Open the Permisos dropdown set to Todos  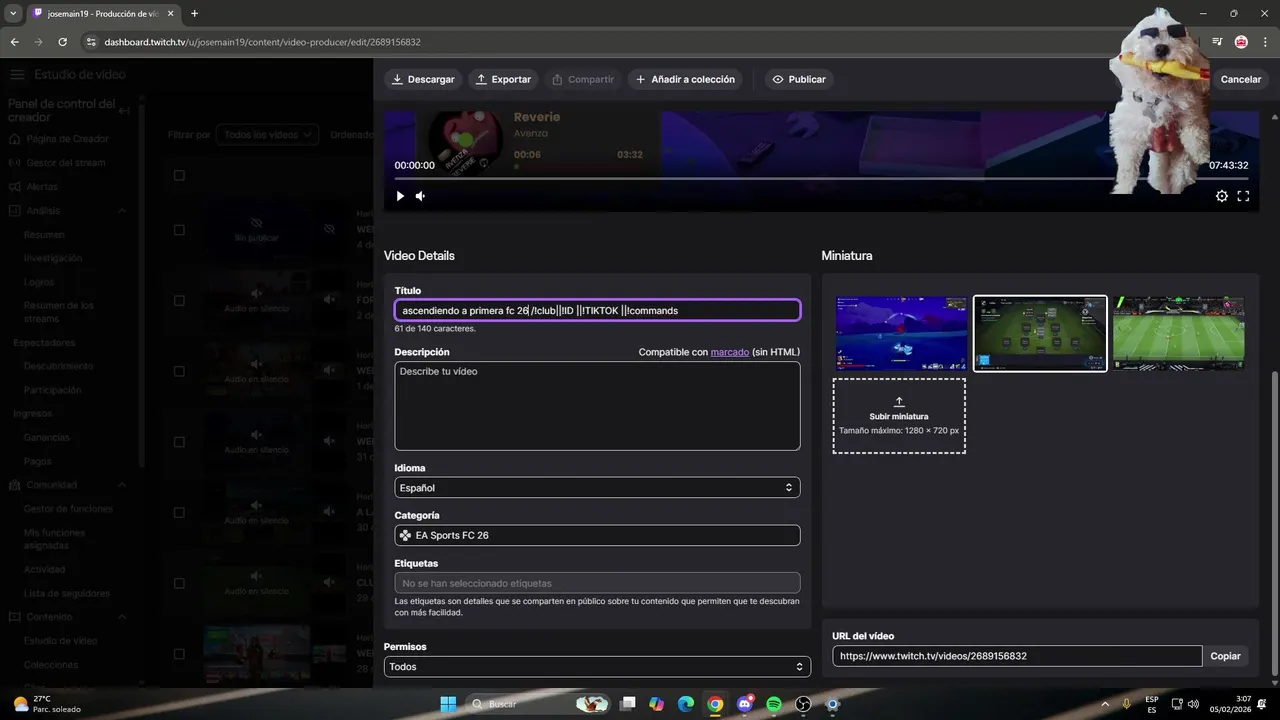coord(597,666)
